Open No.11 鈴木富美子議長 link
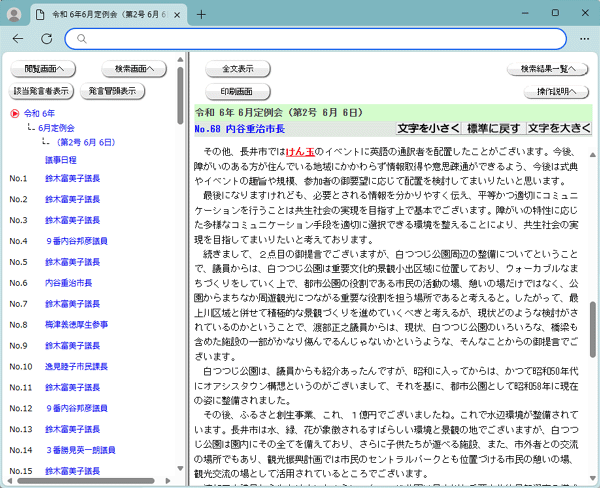600x488 pixels. tap(72, 387)
